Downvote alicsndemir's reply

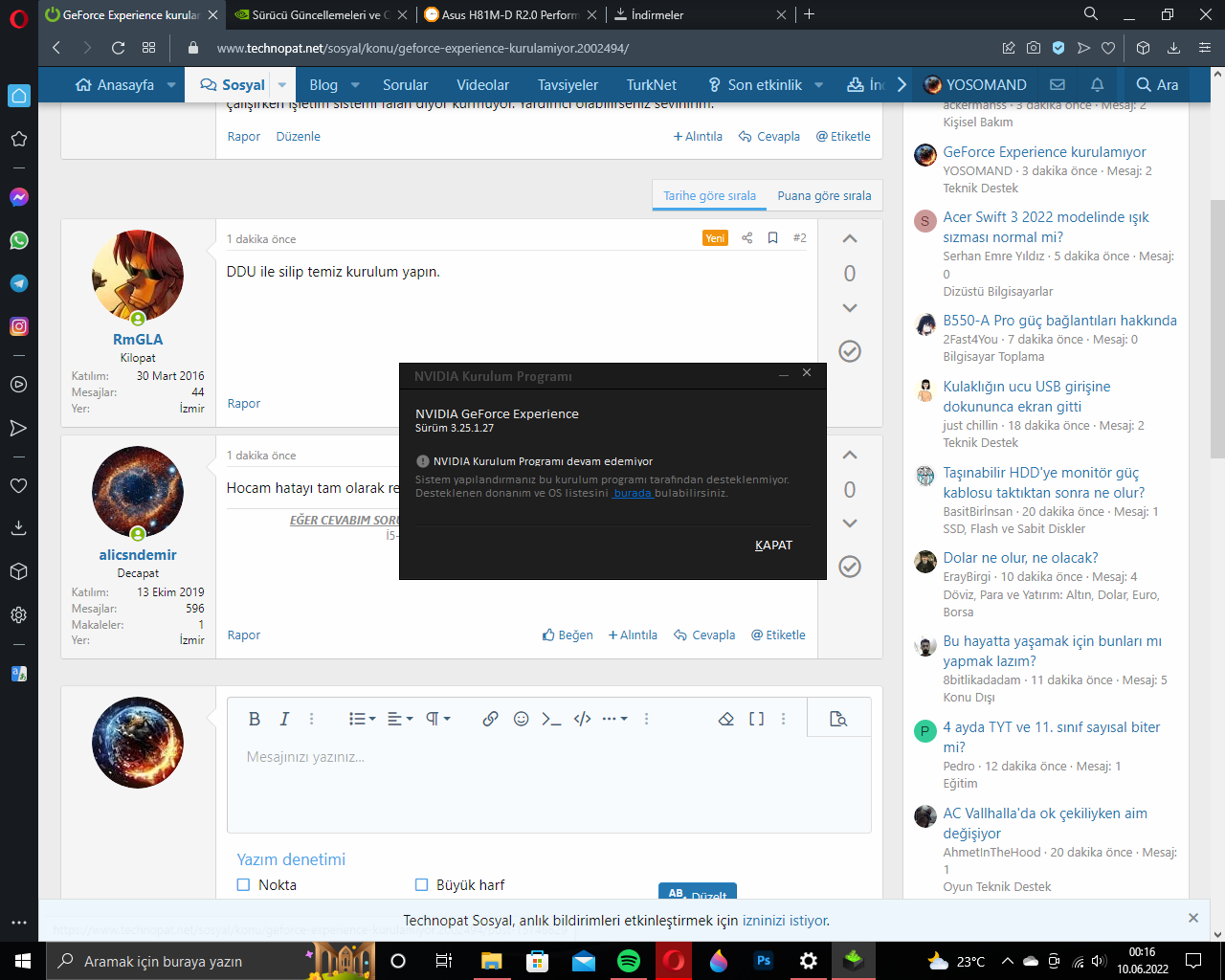(x=849, y=523)
